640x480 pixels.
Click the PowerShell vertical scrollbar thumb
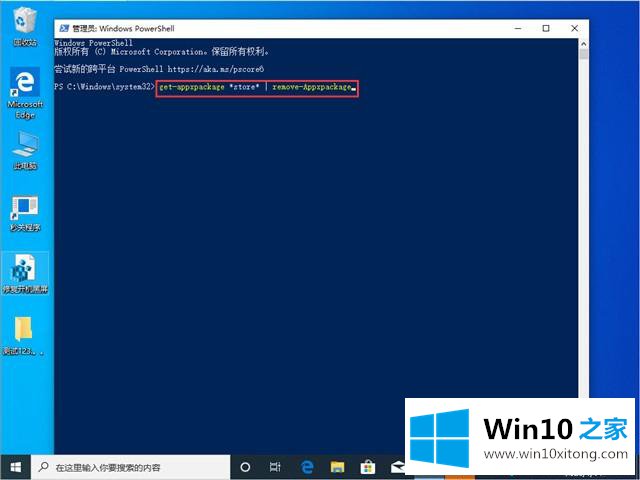pyautogui.click(x=584, y=54)
